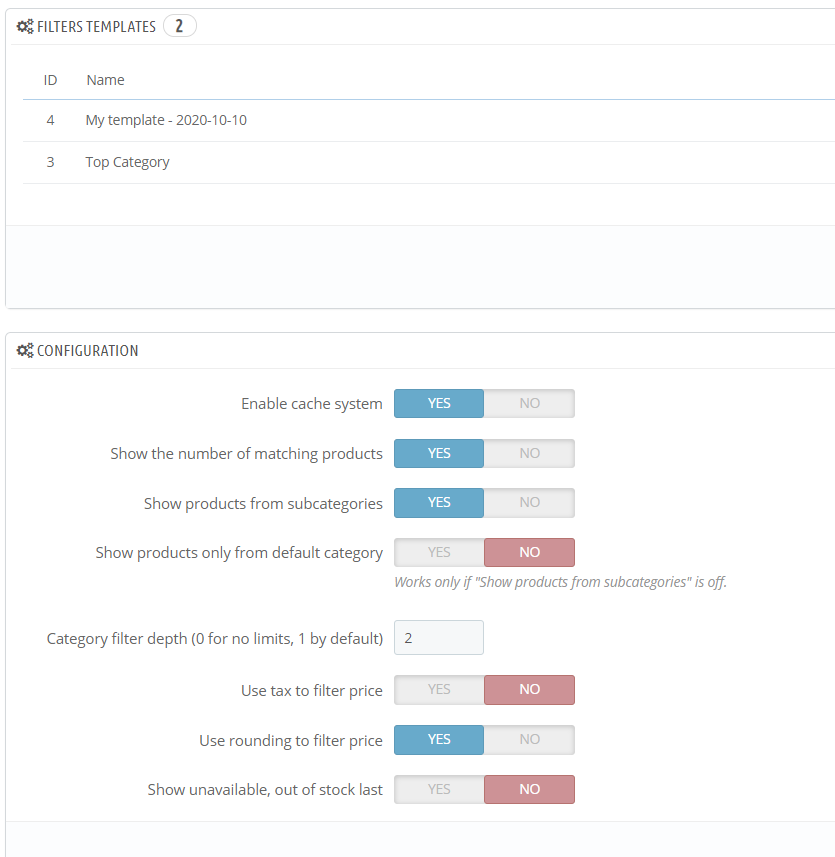Enable Use tax to filter price
835x857 pixels.
click(439, 689)
